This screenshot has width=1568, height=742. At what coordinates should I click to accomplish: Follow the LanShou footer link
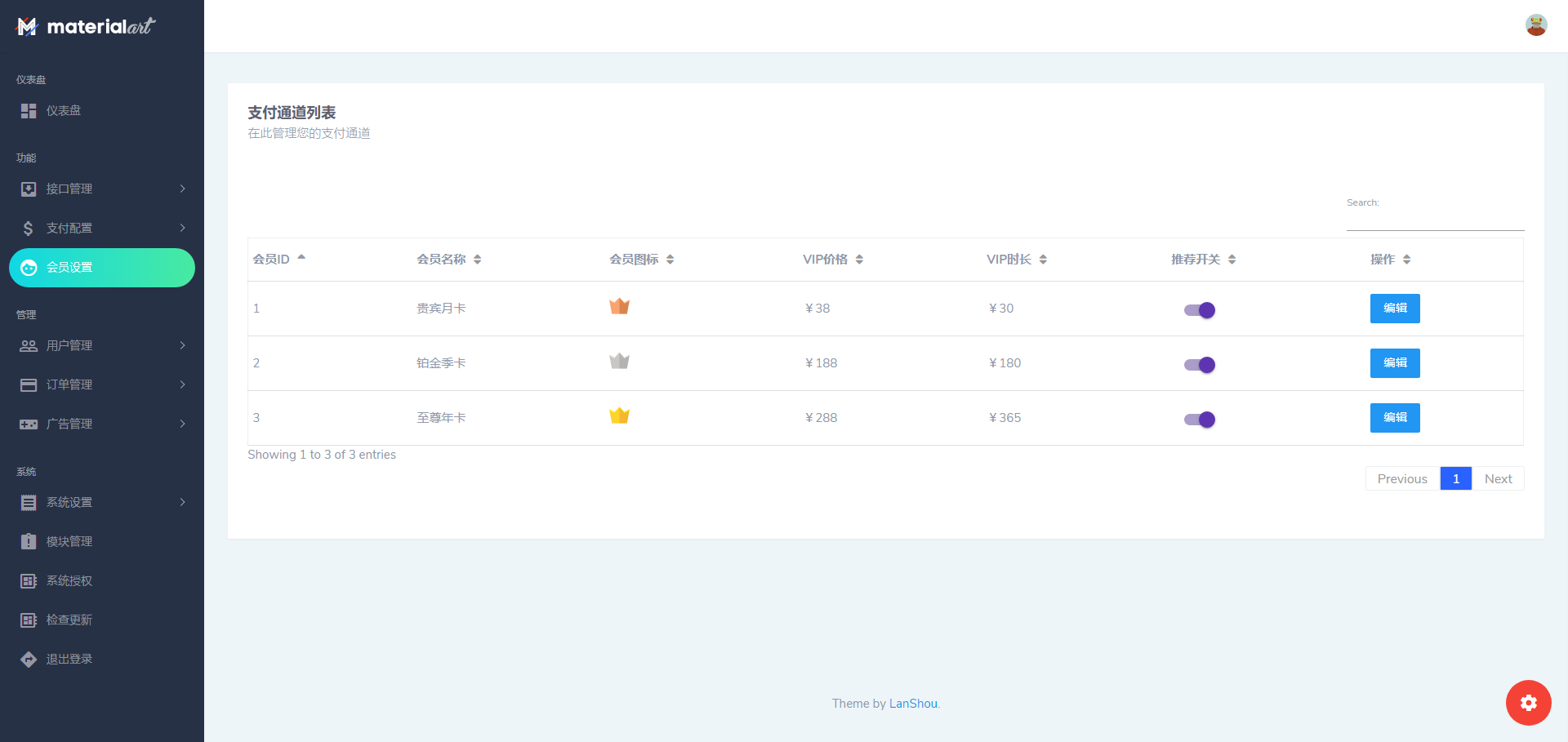tap(912, 704)
